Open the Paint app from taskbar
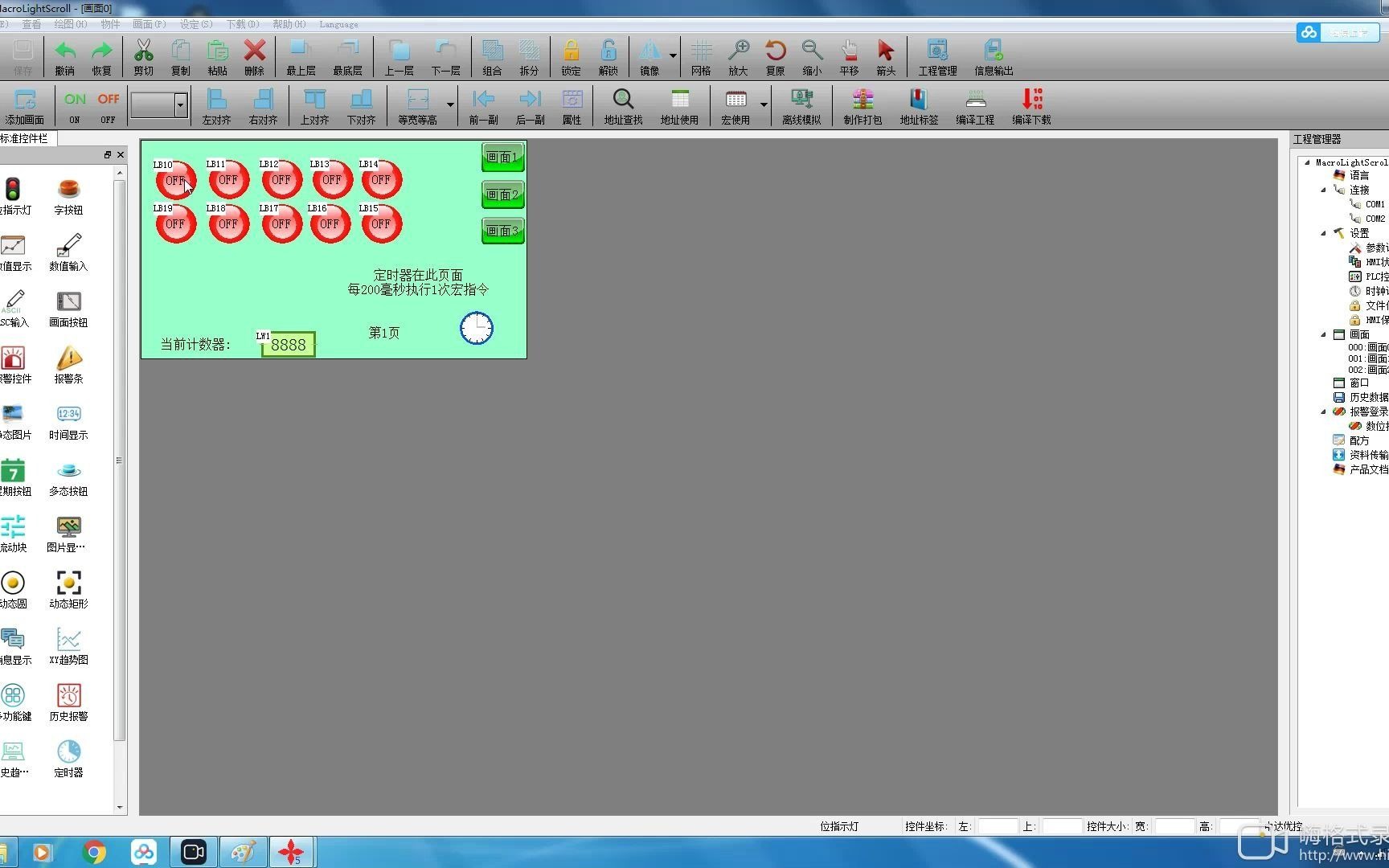The height and width of the screenshot is (868, 1389). coord(243,852)
